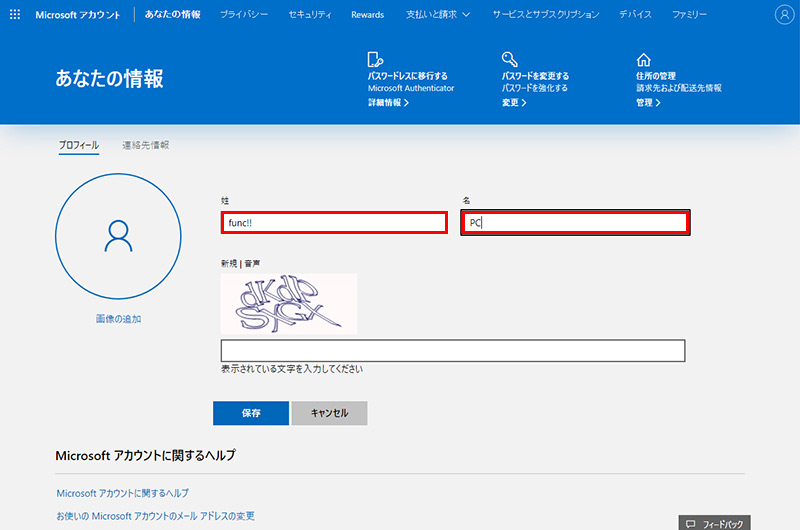
Task: Click the feedback speech bubble icon
Action: pos(690,524)
